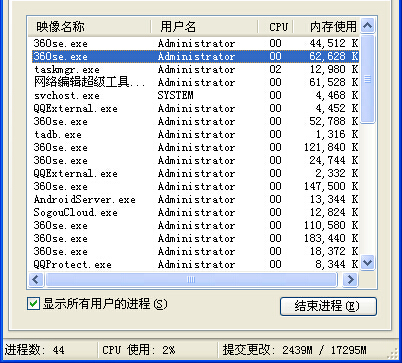Select the 网络编辑超级工具... process

(x=195, y=82)
